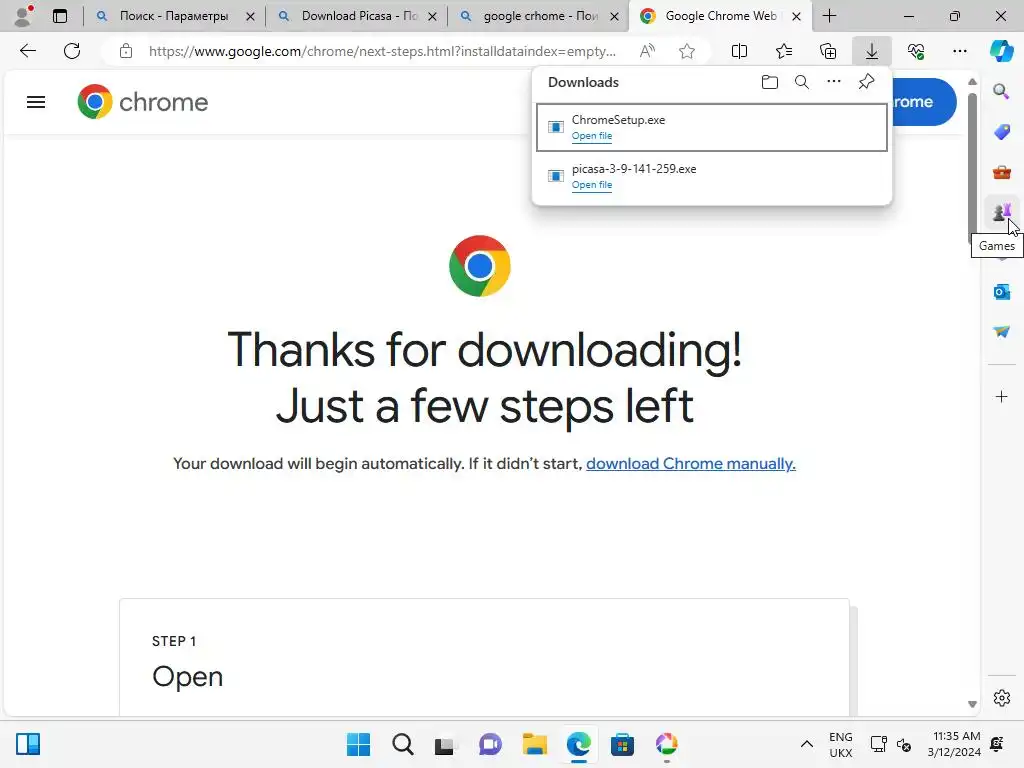Open Microsoft Store from the taskbar
The width and height of the screenshot is (1024, 768).
622,744
